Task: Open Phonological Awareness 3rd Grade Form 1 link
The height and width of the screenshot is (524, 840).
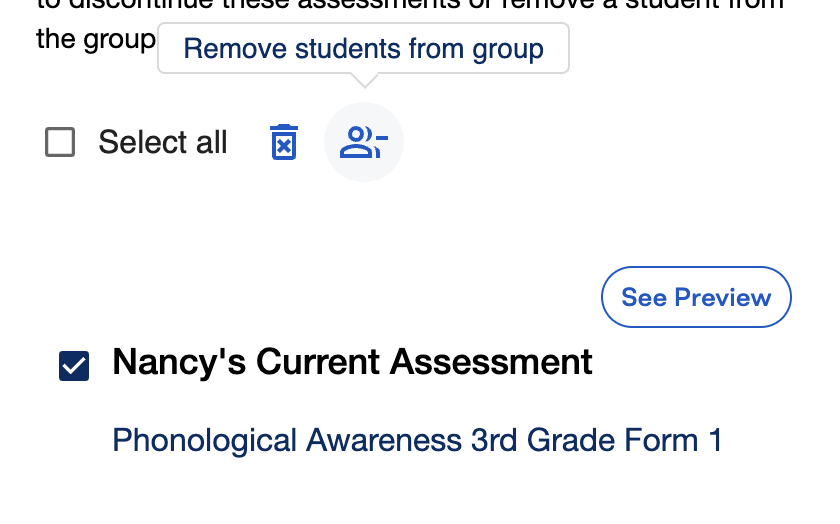Action: click(x=417, y=440)
